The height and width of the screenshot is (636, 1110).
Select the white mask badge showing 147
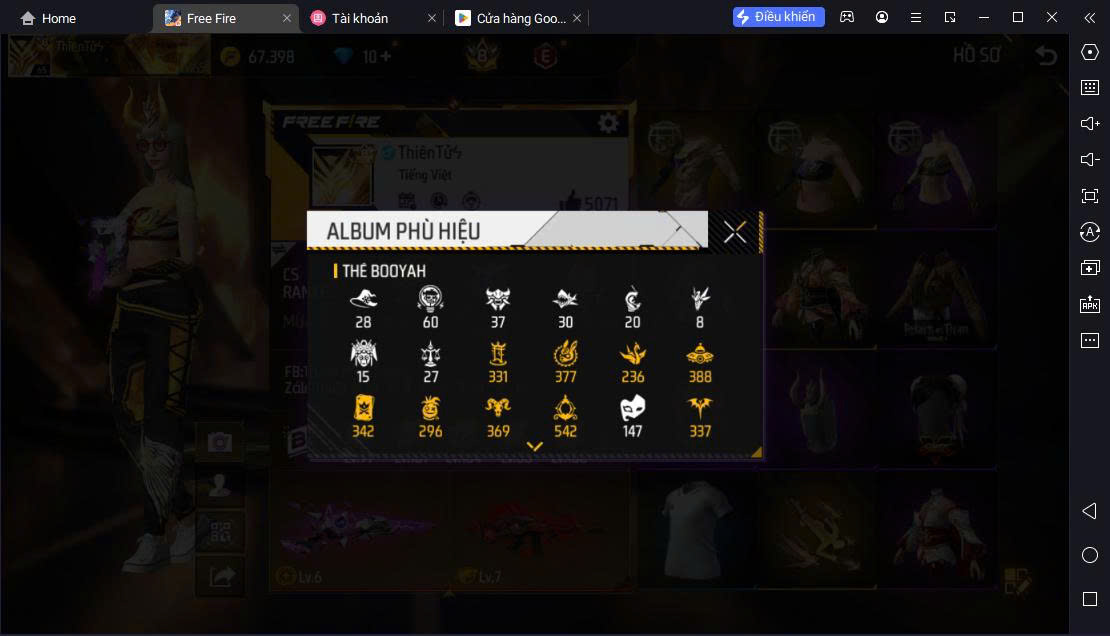click(632, 416)
